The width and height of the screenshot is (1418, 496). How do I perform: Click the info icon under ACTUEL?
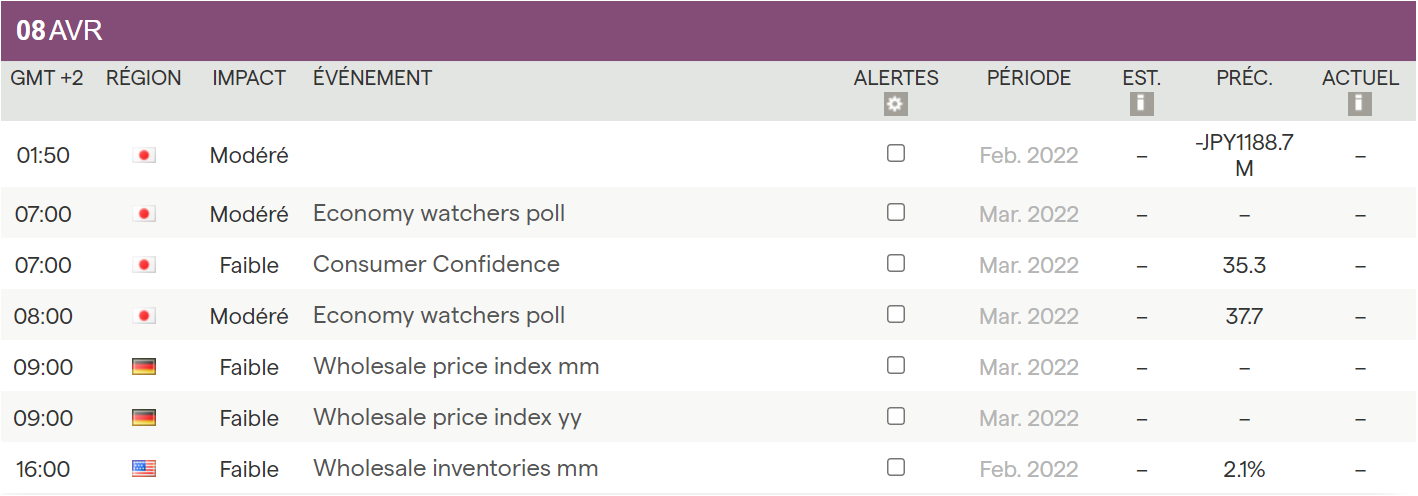(1359, 104)
